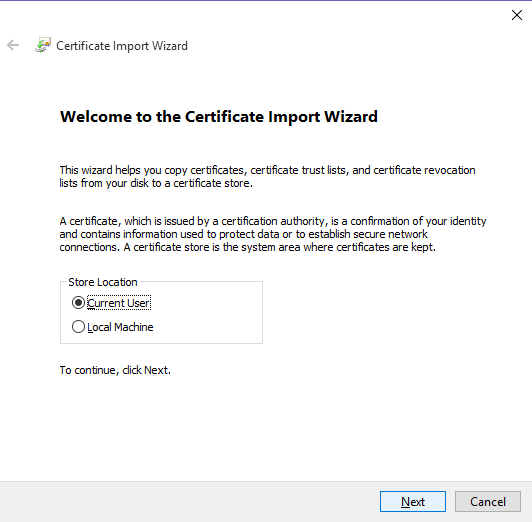Select the Local Machine radio circle
This screenshot has width=532, height=522.
(78, 327)
